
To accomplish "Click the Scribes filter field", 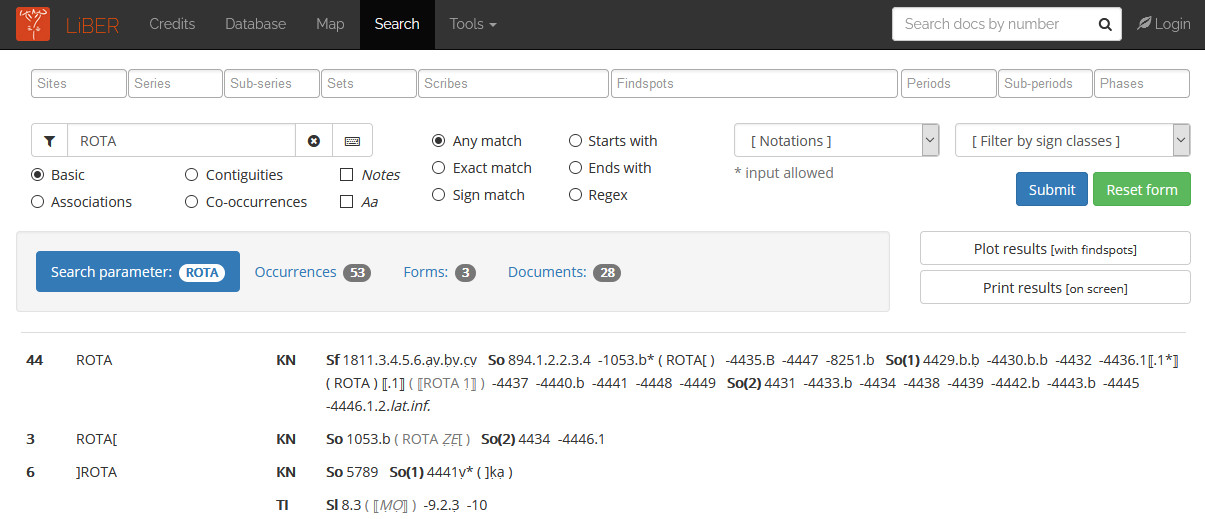I will (x=513, y=83).
